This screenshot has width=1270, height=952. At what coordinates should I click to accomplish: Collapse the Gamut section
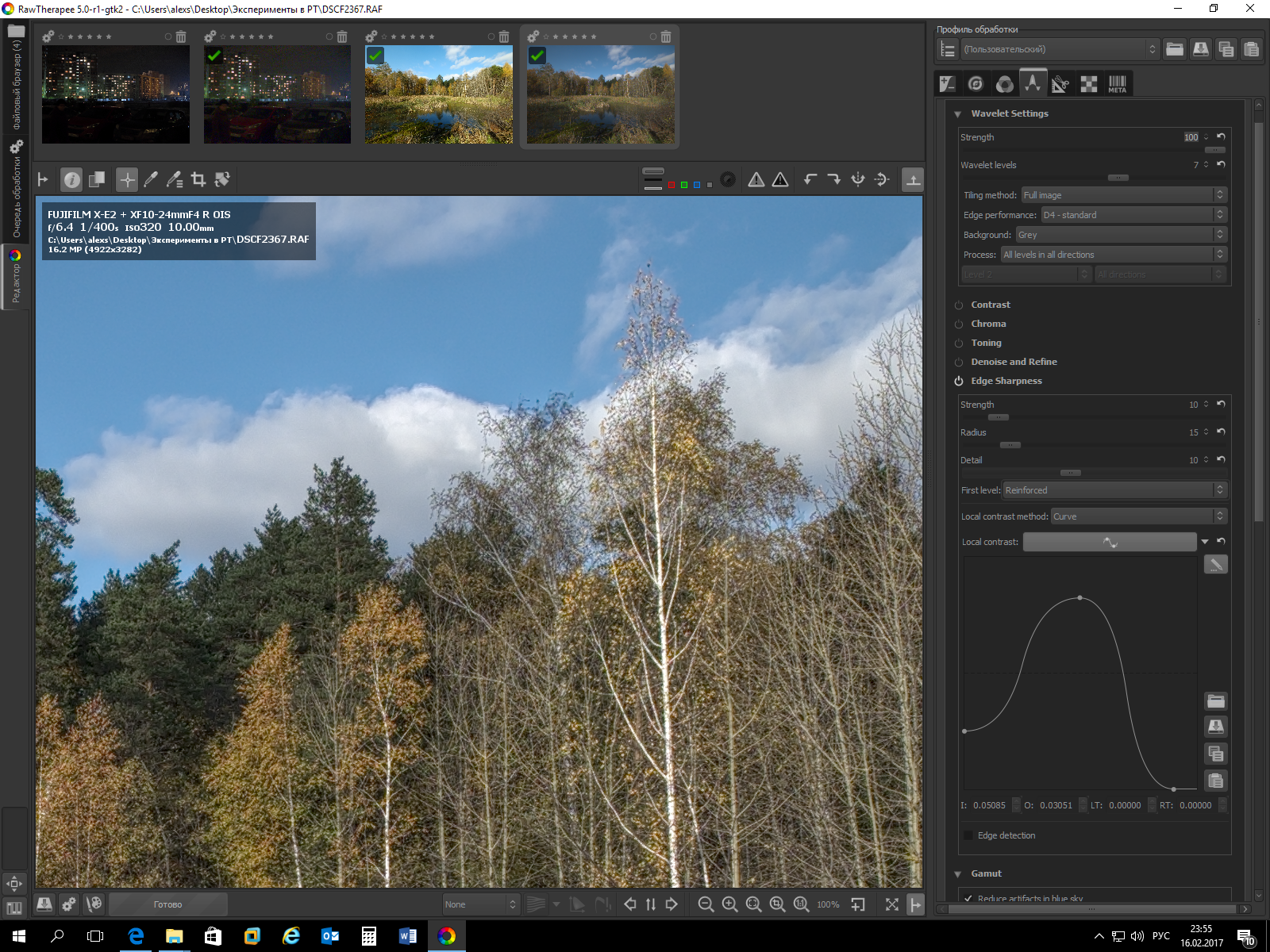(958, 874)
